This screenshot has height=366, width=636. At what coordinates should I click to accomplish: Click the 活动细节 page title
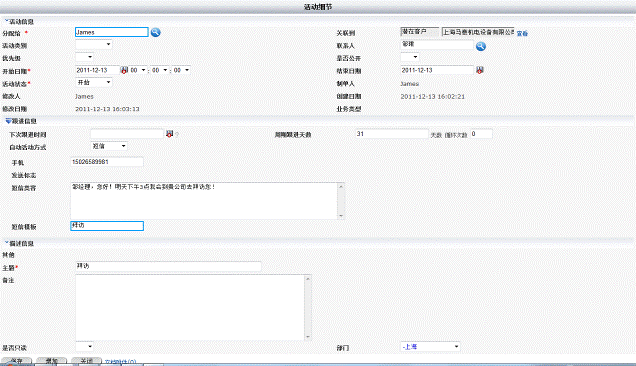pos(318,7)
